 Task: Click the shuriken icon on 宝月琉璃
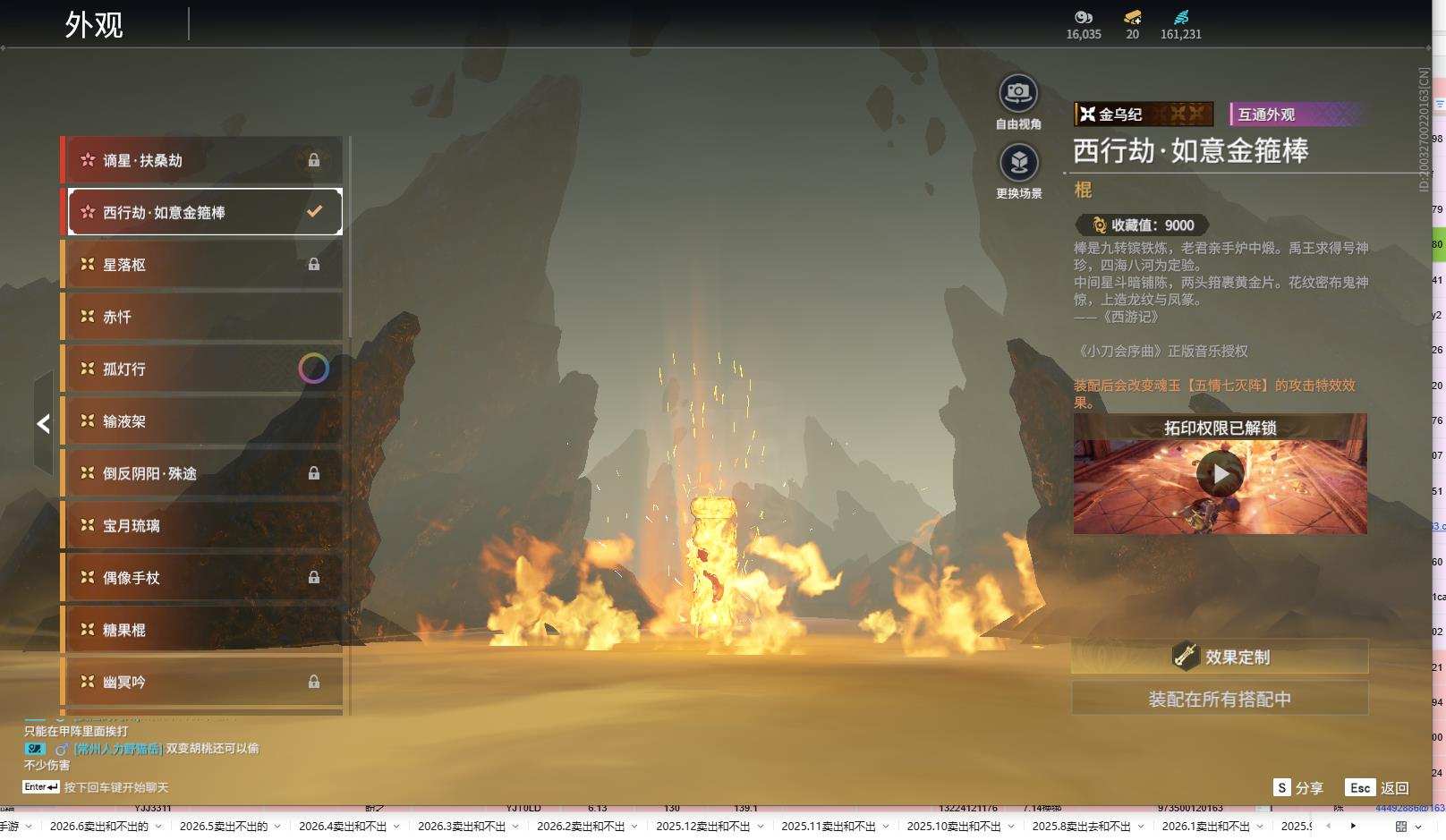pyautogui.click(x=88, y=525)
